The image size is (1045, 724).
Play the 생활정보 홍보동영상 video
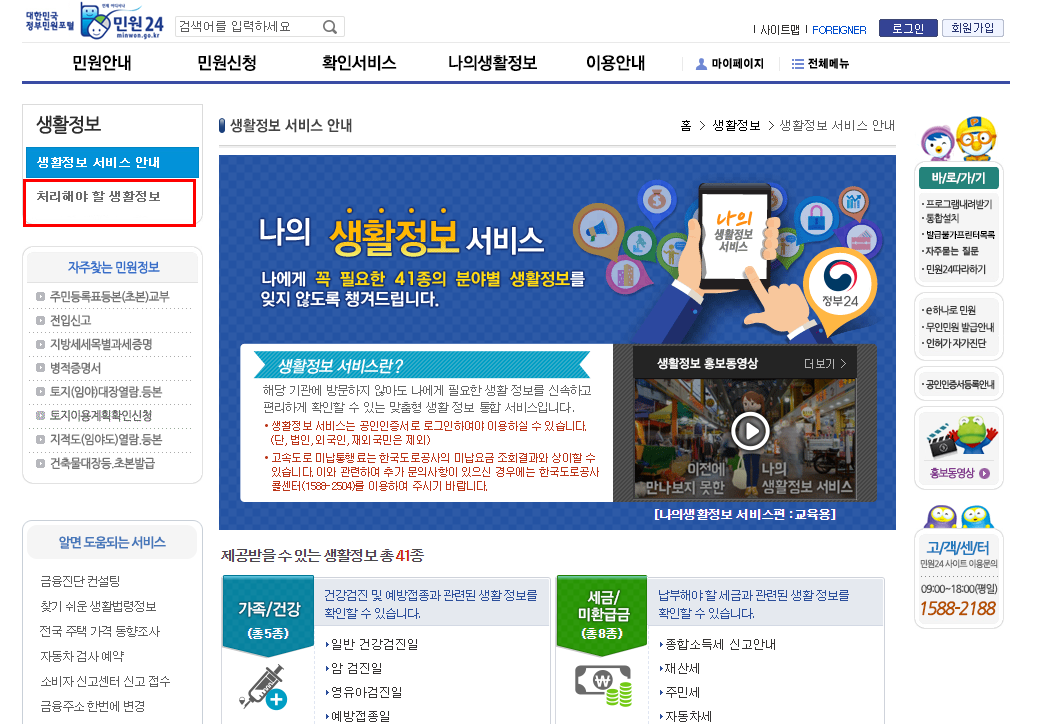[x=750, y=431]
